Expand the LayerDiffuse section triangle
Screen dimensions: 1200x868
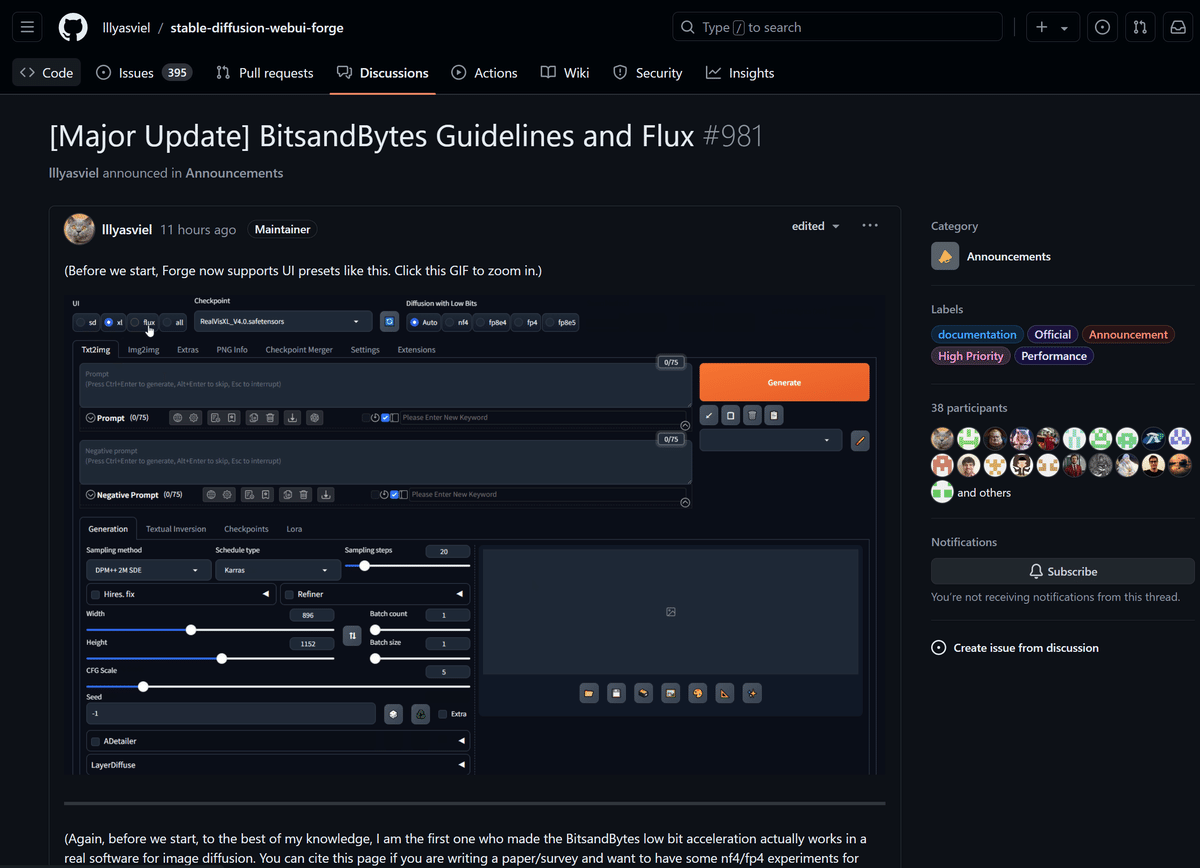tap(461, 765)
